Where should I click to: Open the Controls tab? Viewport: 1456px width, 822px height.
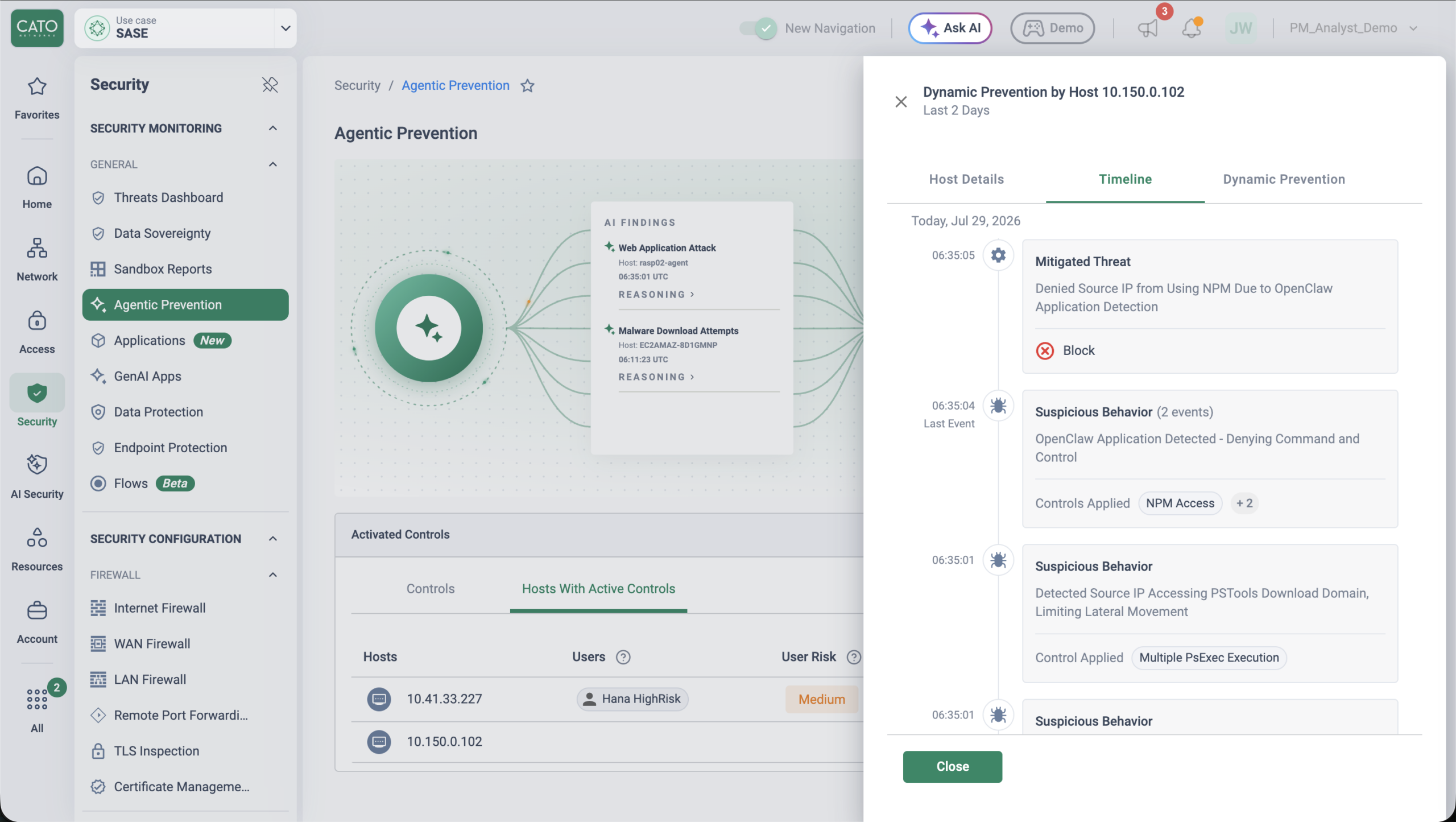point(431,589)
